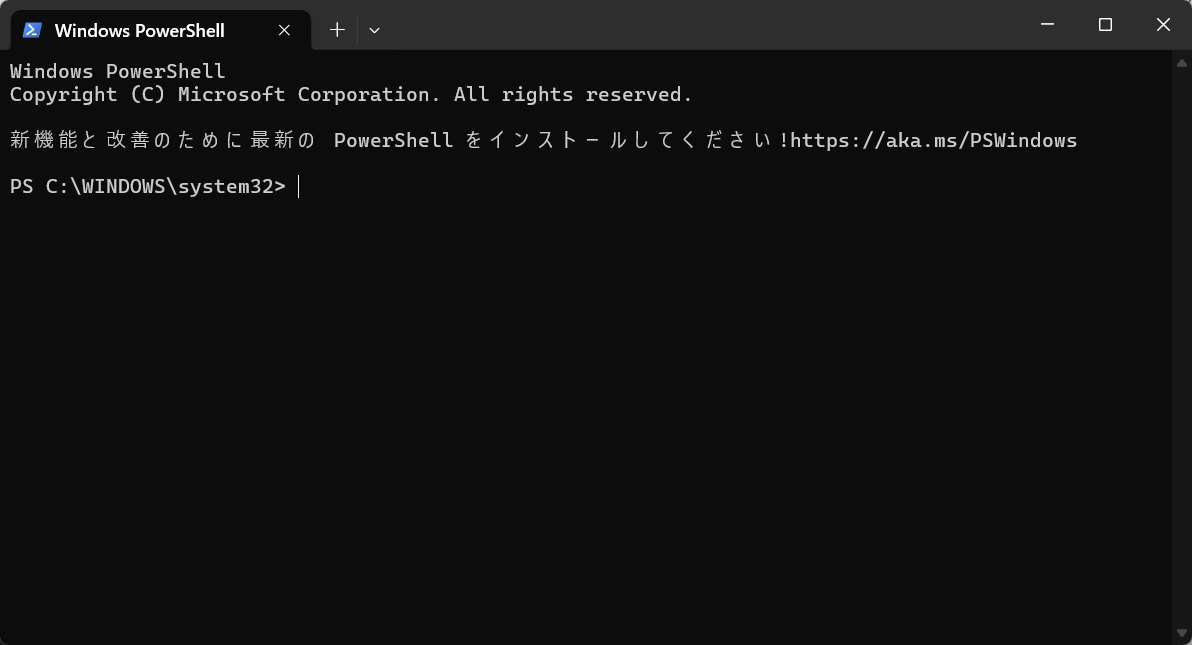The height and width of the screenshot is (645, 1192).
Task: Expand the profile dropdown chevron
Action: pos(374,30)
